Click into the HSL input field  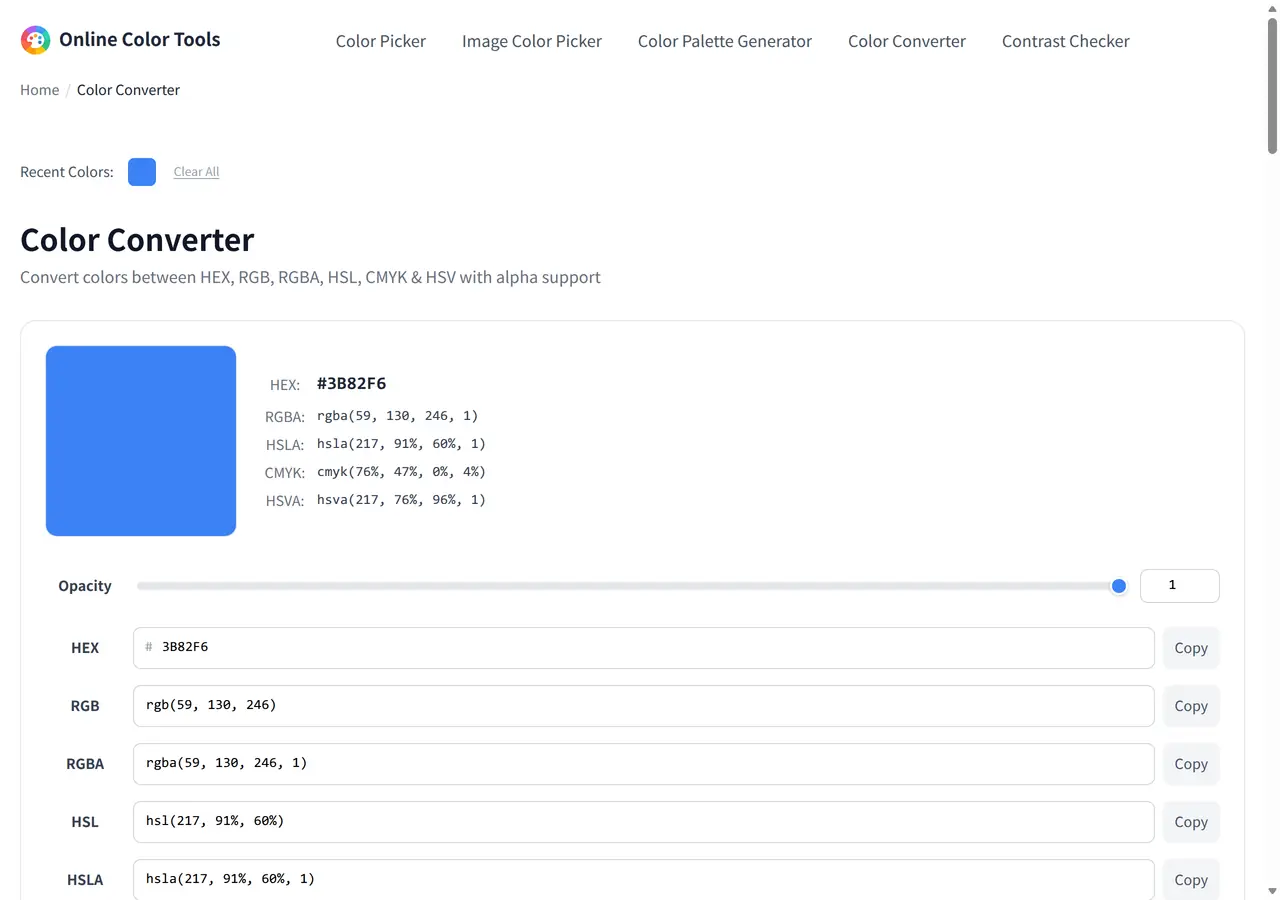click(644, 822)
